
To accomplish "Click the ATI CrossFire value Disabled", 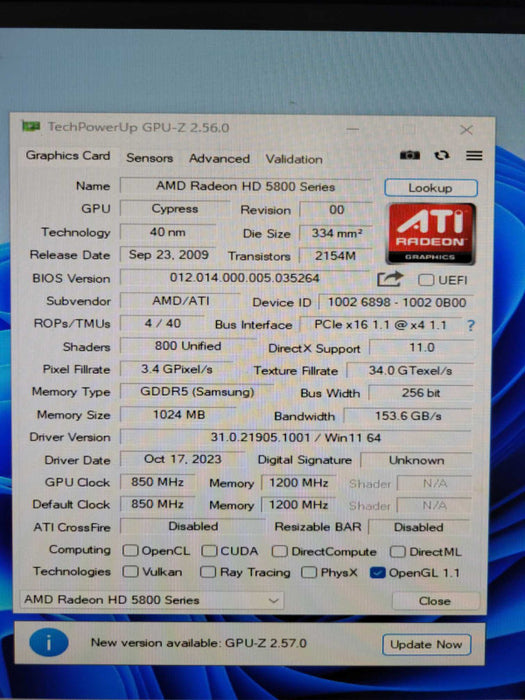I will [193, 526].
